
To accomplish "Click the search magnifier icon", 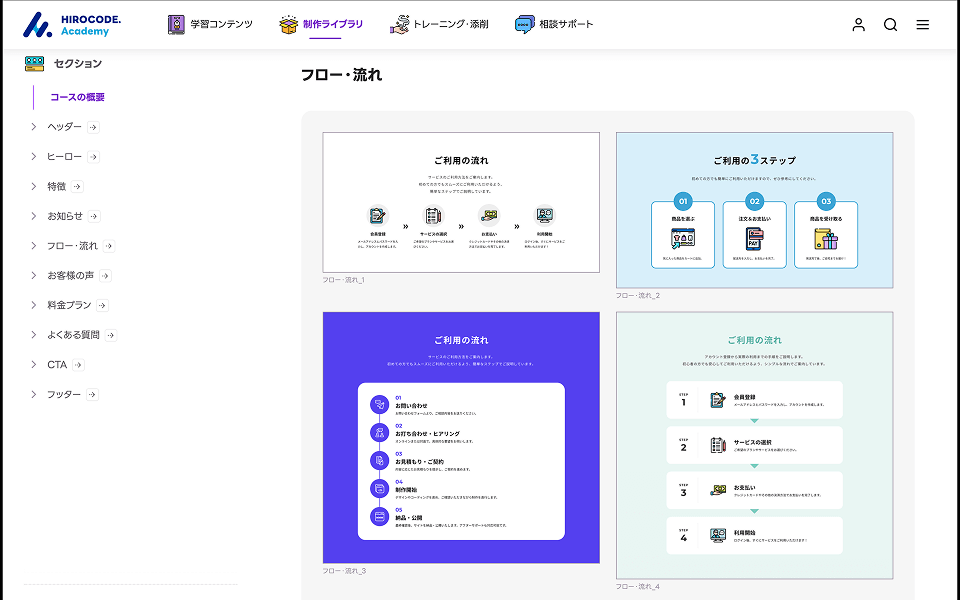I will click(x=890, y=25).
